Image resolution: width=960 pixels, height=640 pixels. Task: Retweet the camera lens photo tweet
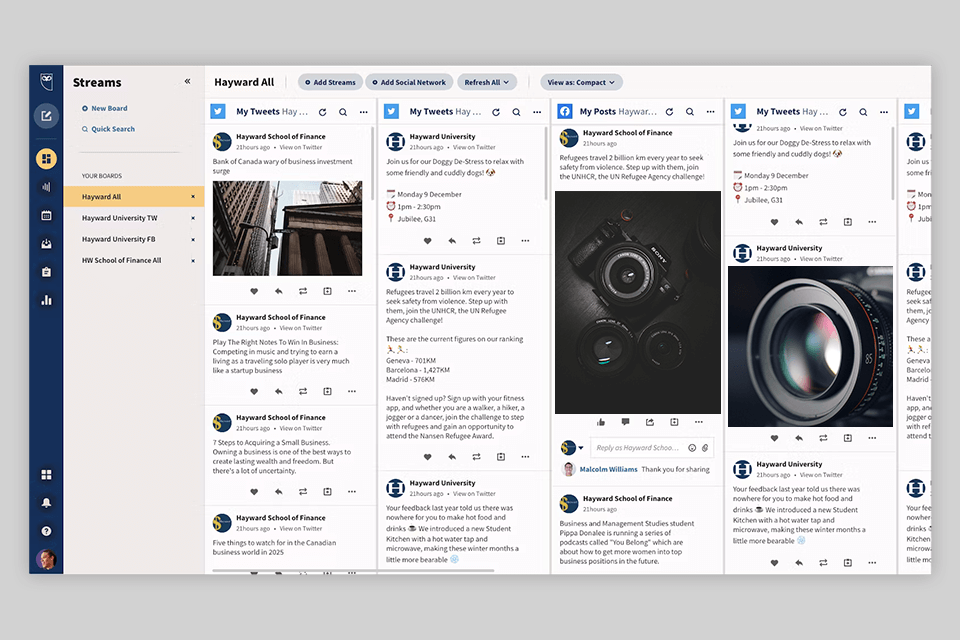pos(823,438)
